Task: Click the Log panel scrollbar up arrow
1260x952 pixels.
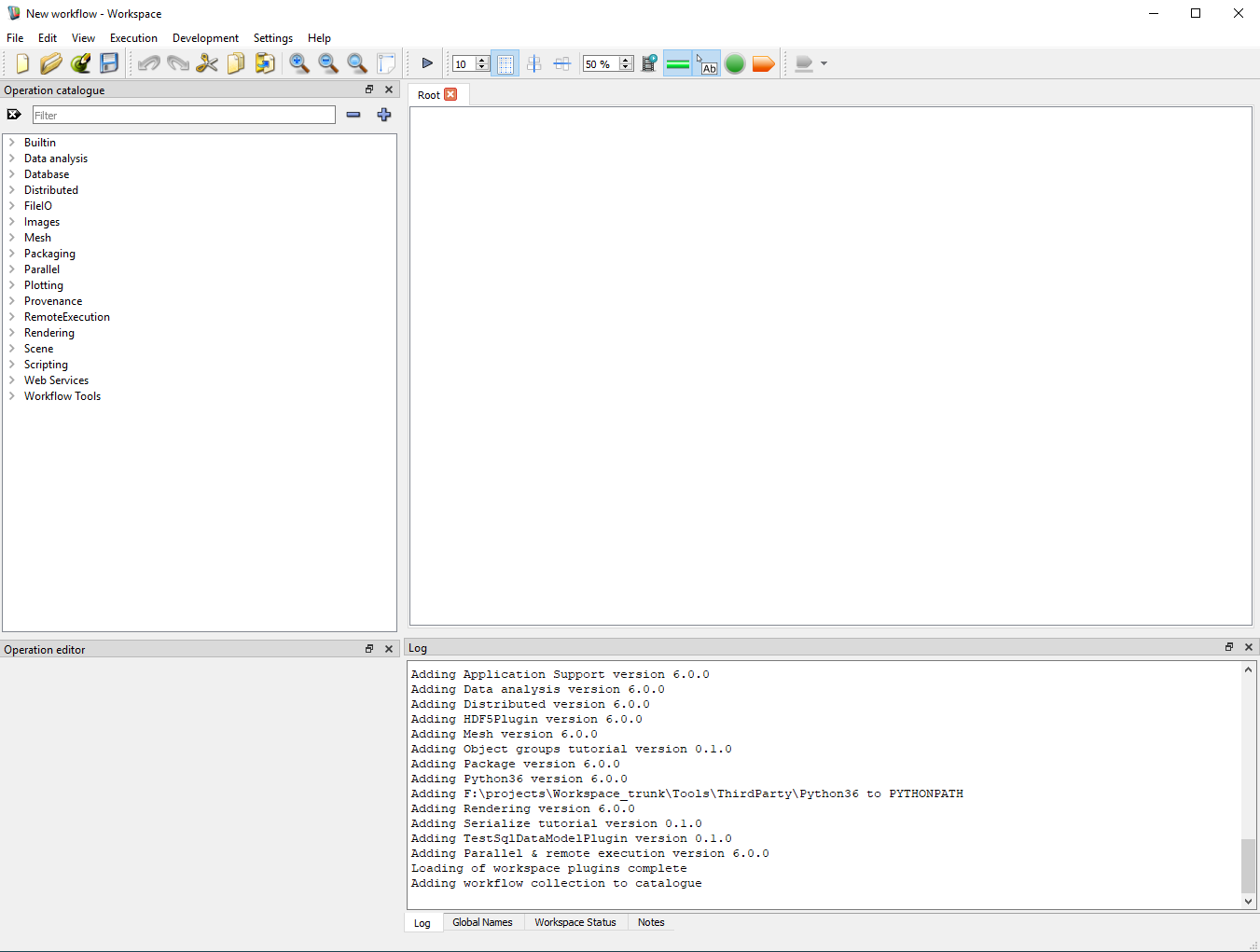Action: (1248, 669)
